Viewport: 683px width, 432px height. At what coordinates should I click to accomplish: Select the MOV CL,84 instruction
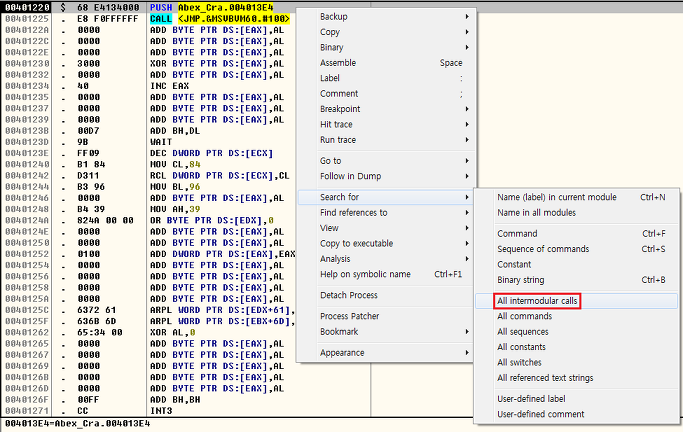[175, 164]
